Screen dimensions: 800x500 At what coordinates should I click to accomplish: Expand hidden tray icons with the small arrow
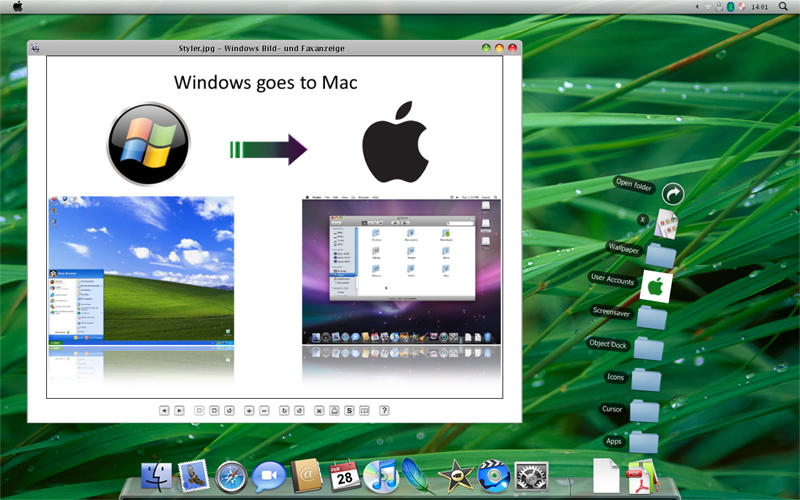697,7
